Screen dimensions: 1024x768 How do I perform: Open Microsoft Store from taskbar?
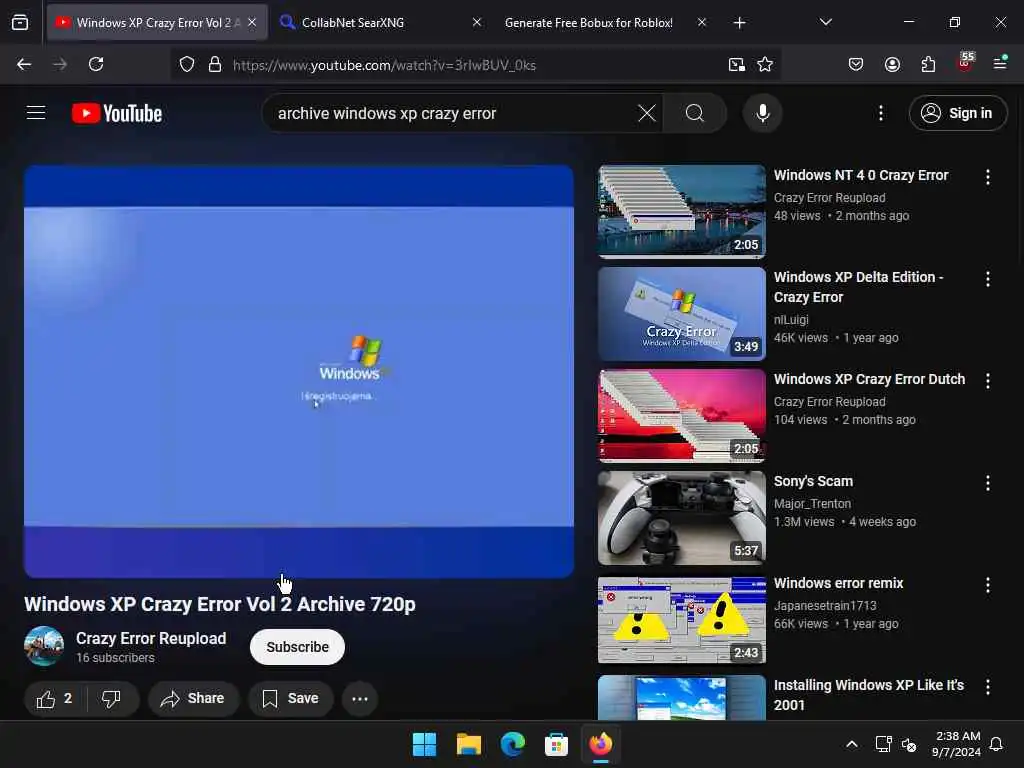click(556, 744)
